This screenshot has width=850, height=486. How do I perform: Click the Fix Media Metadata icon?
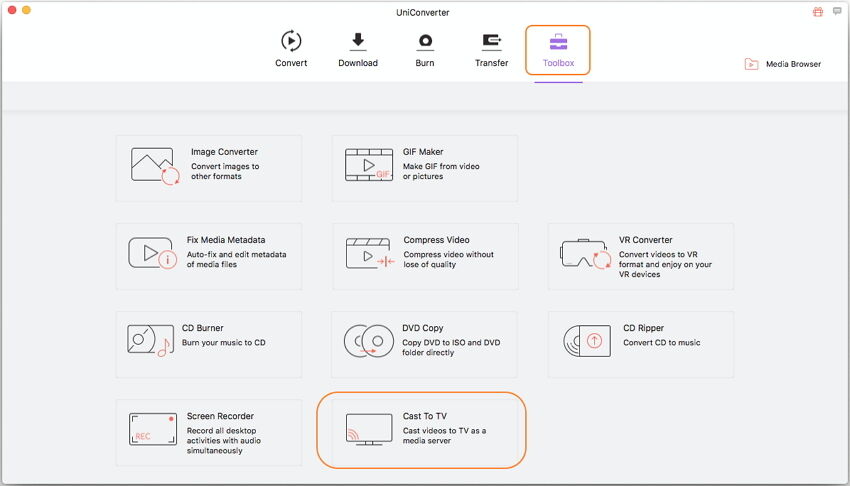153,253
